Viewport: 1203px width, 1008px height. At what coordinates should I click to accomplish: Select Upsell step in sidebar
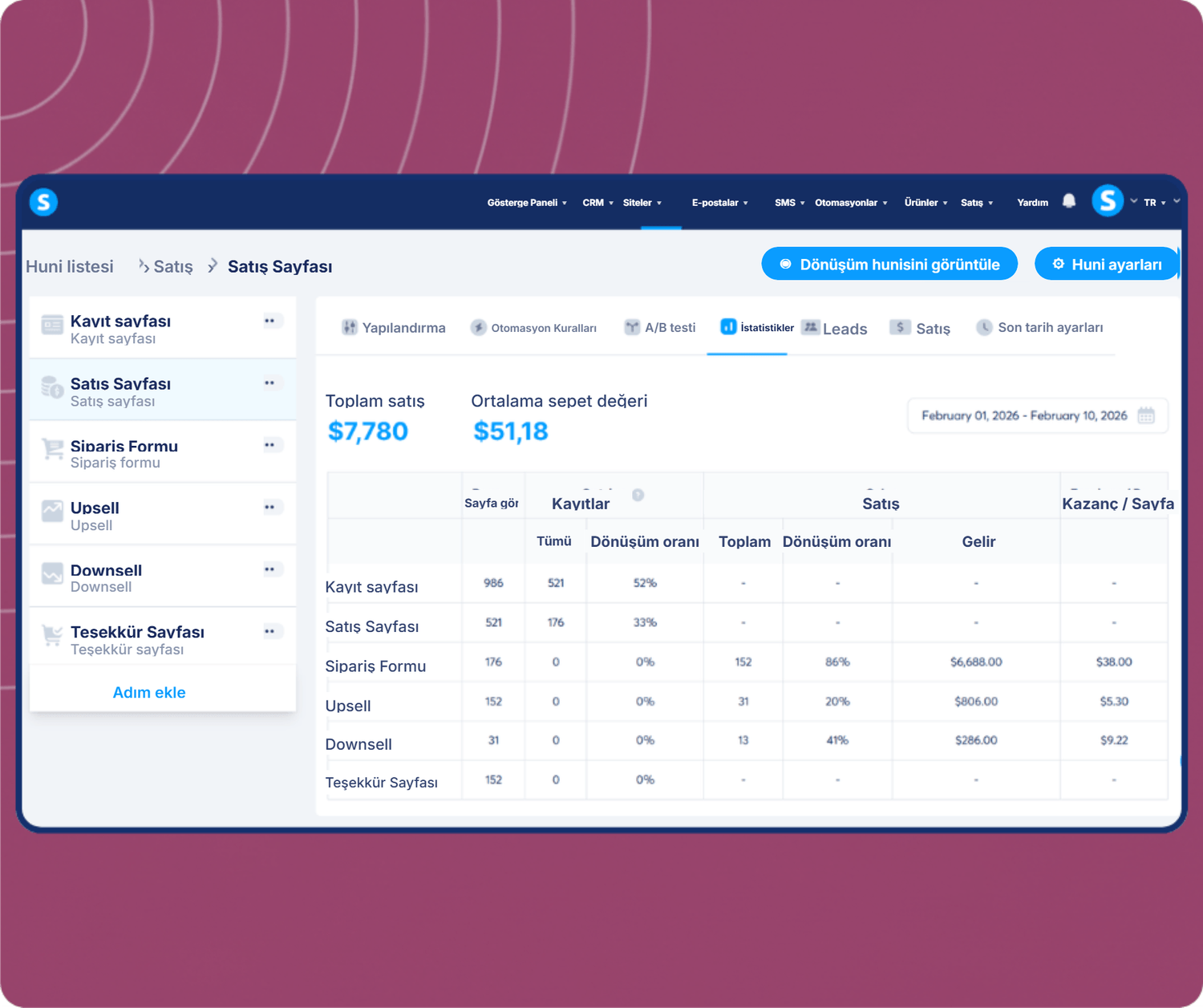pos(163,515)
